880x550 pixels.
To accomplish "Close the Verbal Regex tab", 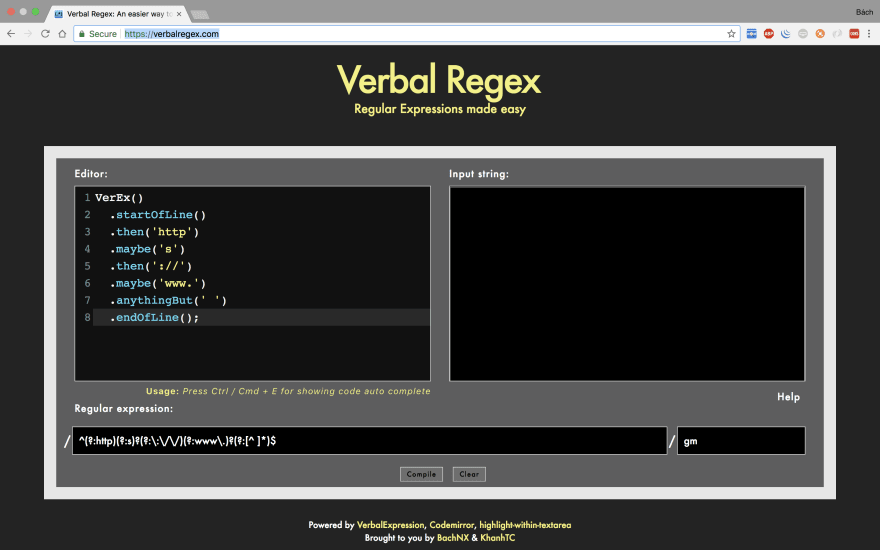I will (x=179, y=14).
